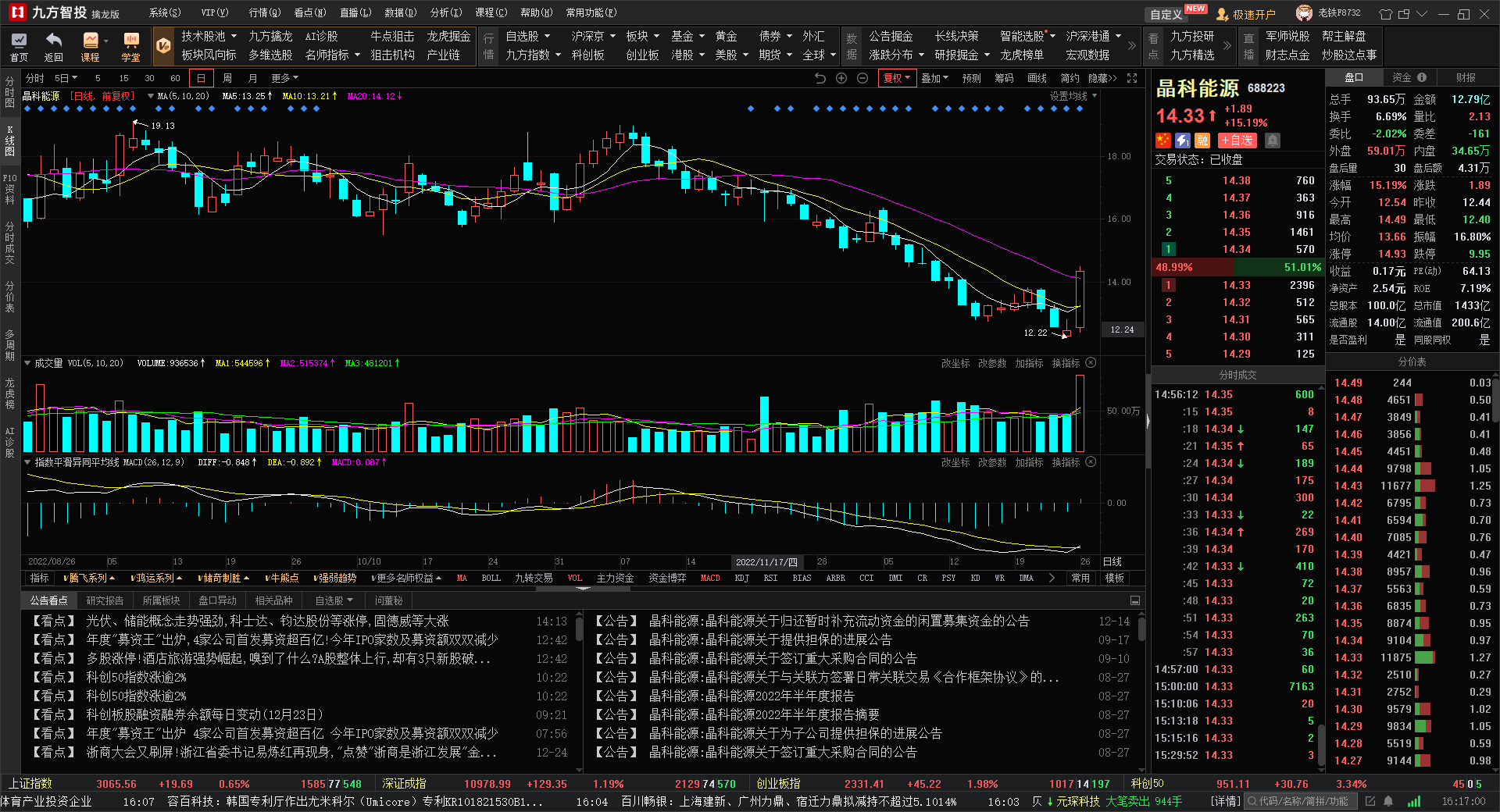Click the alert bell icon beside 自选
The width and height of the screenshot is (1500, 812).
1273,141
